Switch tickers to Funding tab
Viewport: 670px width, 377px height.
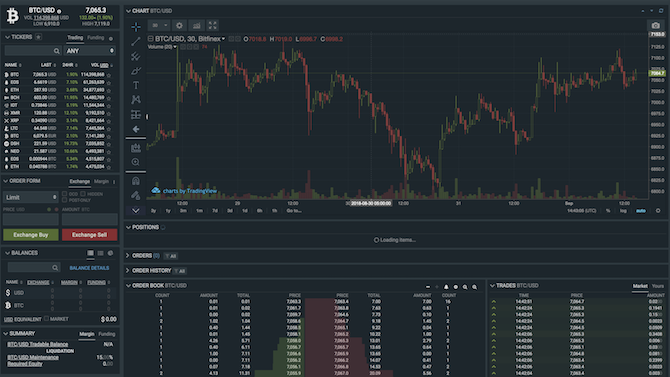pos(95,38)
